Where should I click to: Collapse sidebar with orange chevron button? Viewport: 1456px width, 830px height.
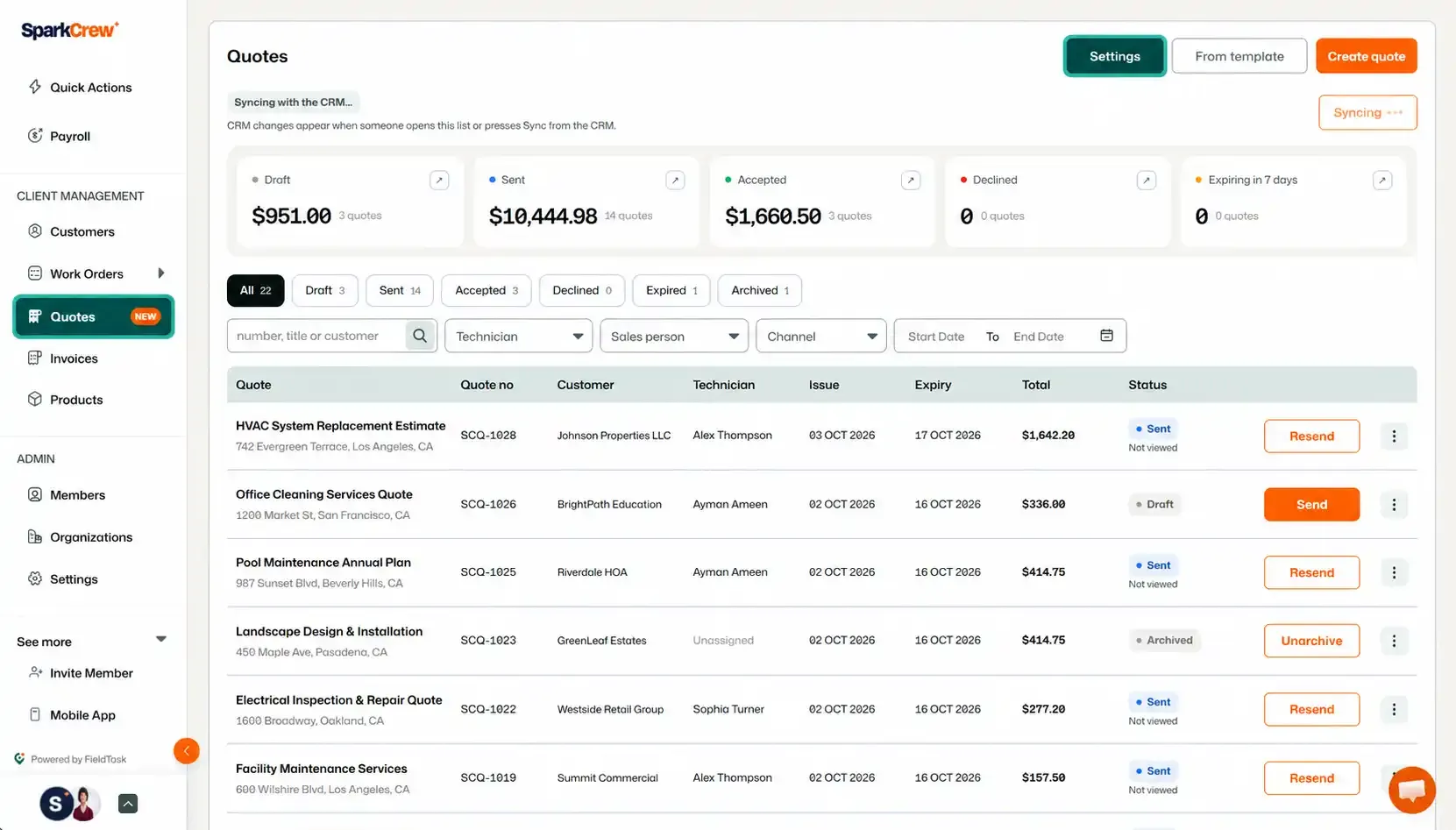pos(186,751)
